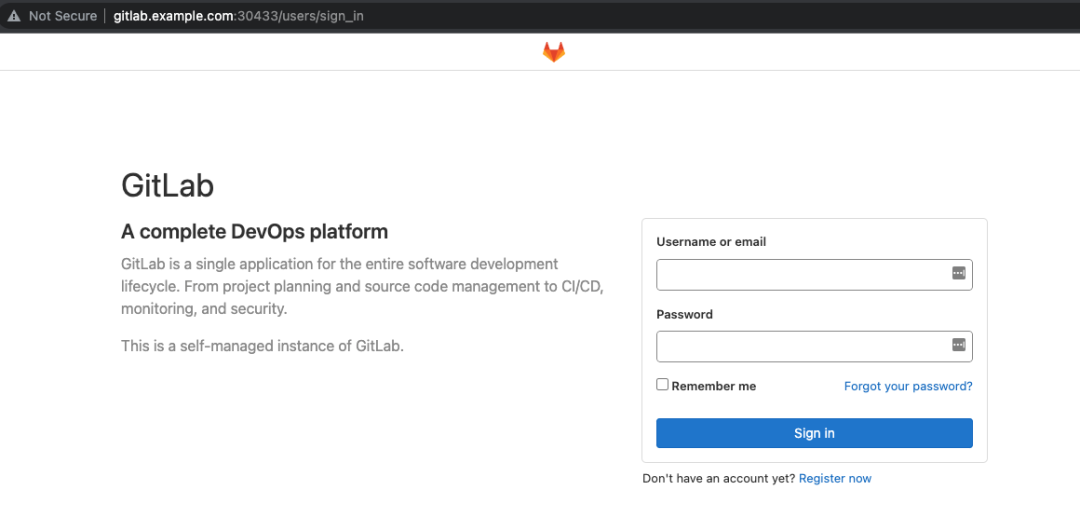
Task: Click the 'A complete DevOps platform' heading
Action: (x=255, y=232)
